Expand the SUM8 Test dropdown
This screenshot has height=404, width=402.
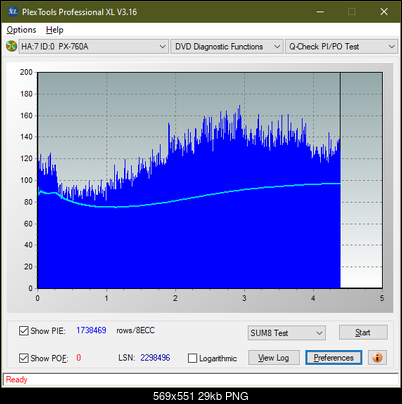[287, 333]
